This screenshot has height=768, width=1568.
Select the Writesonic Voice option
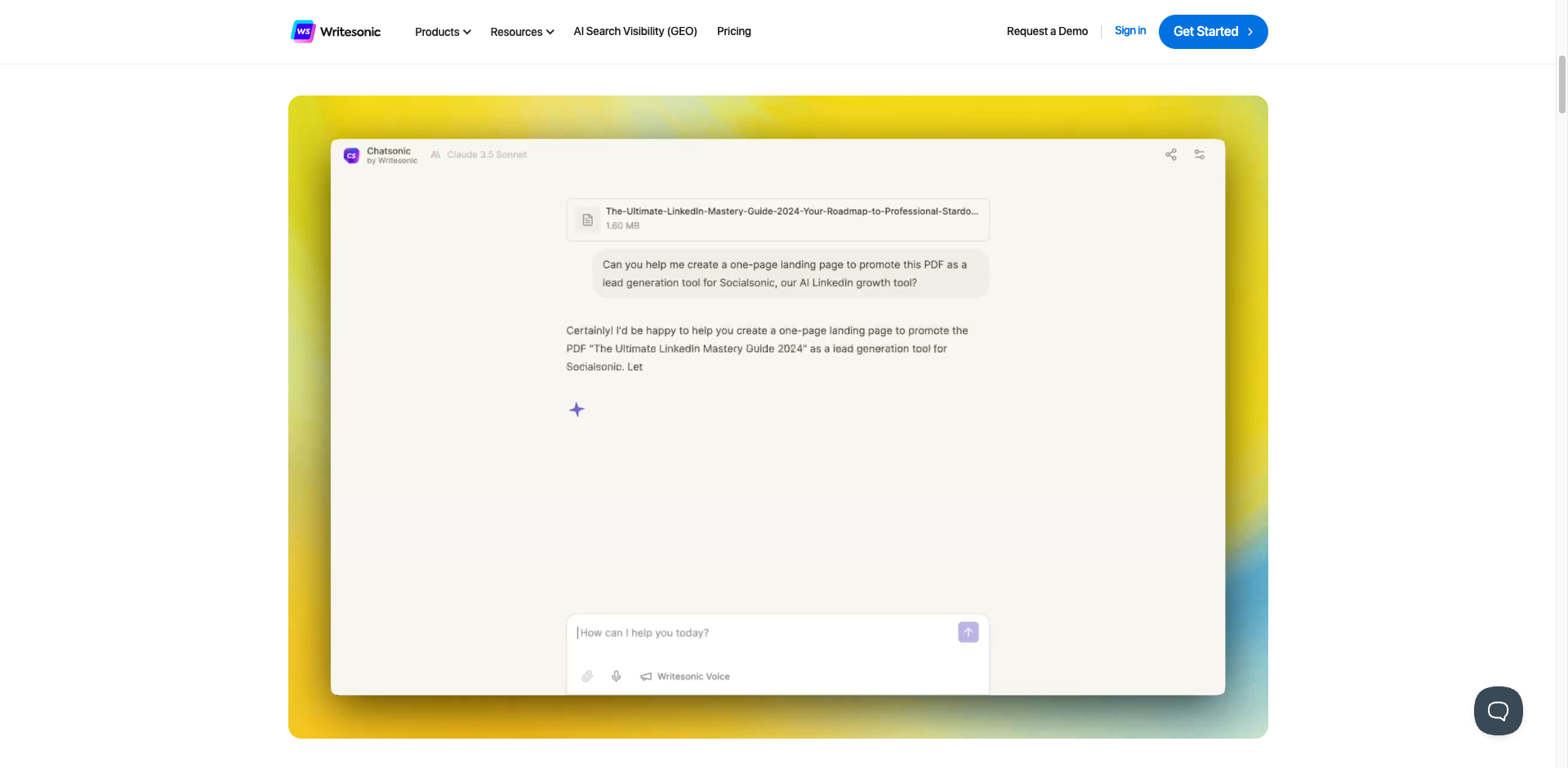(685, 677)
